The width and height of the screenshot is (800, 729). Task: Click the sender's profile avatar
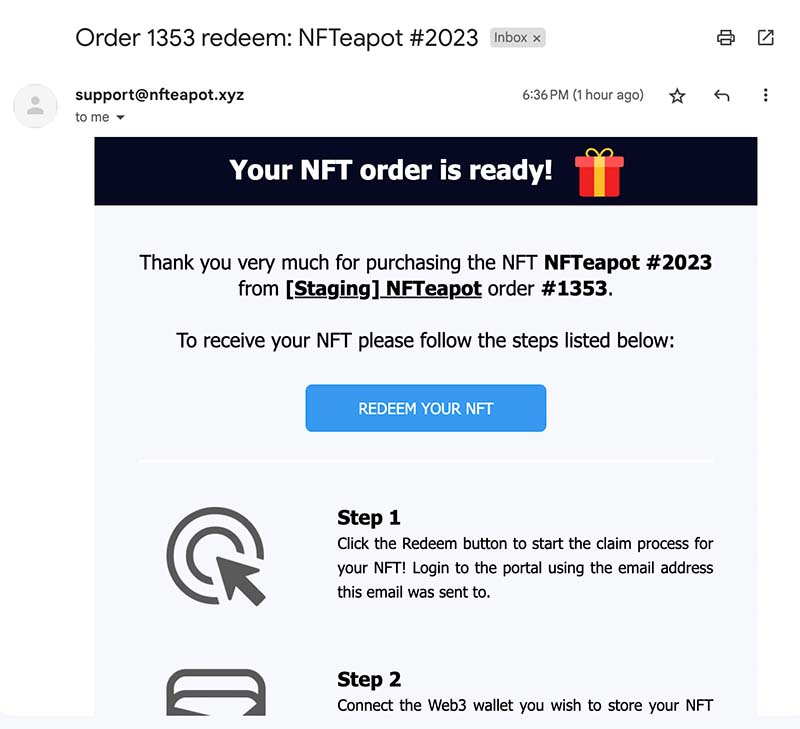pos(35,106)
